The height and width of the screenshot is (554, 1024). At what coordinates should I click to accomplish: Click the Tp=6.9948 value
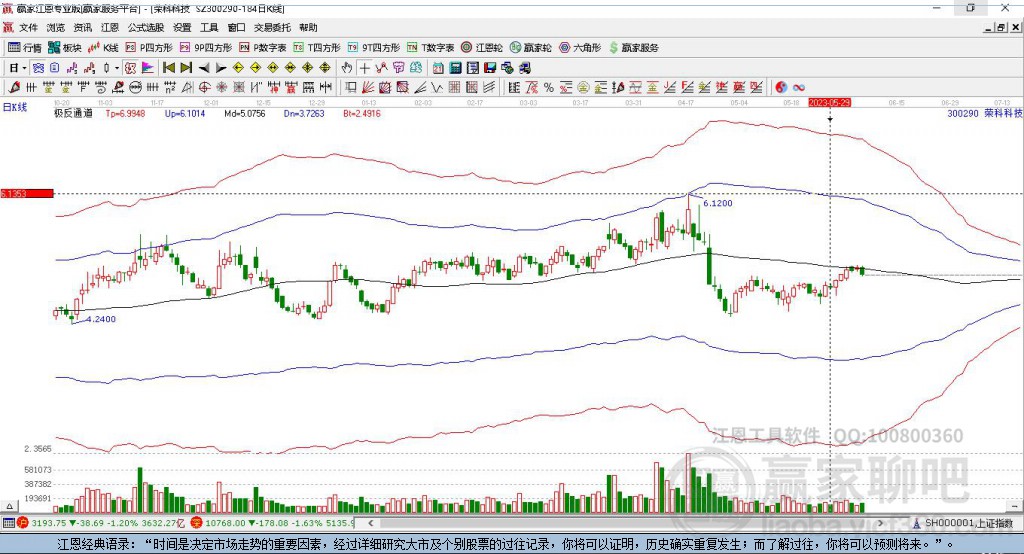[125, 114]
